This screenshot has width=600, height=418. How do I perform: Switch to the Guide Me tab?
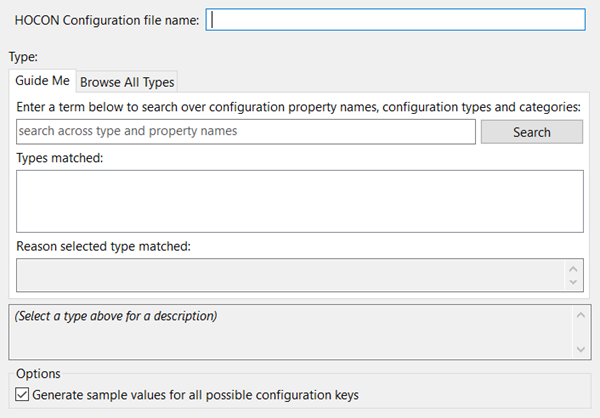[41, 81]
